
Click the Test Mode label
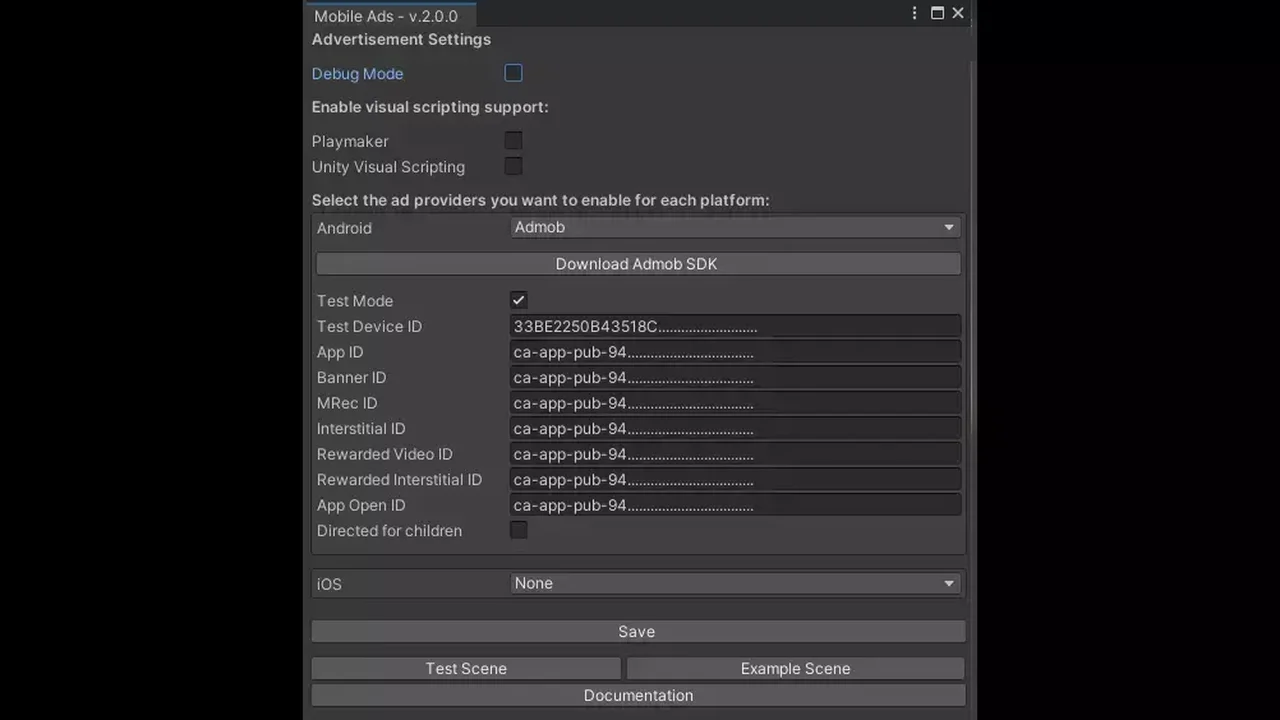tap(355, 301)
